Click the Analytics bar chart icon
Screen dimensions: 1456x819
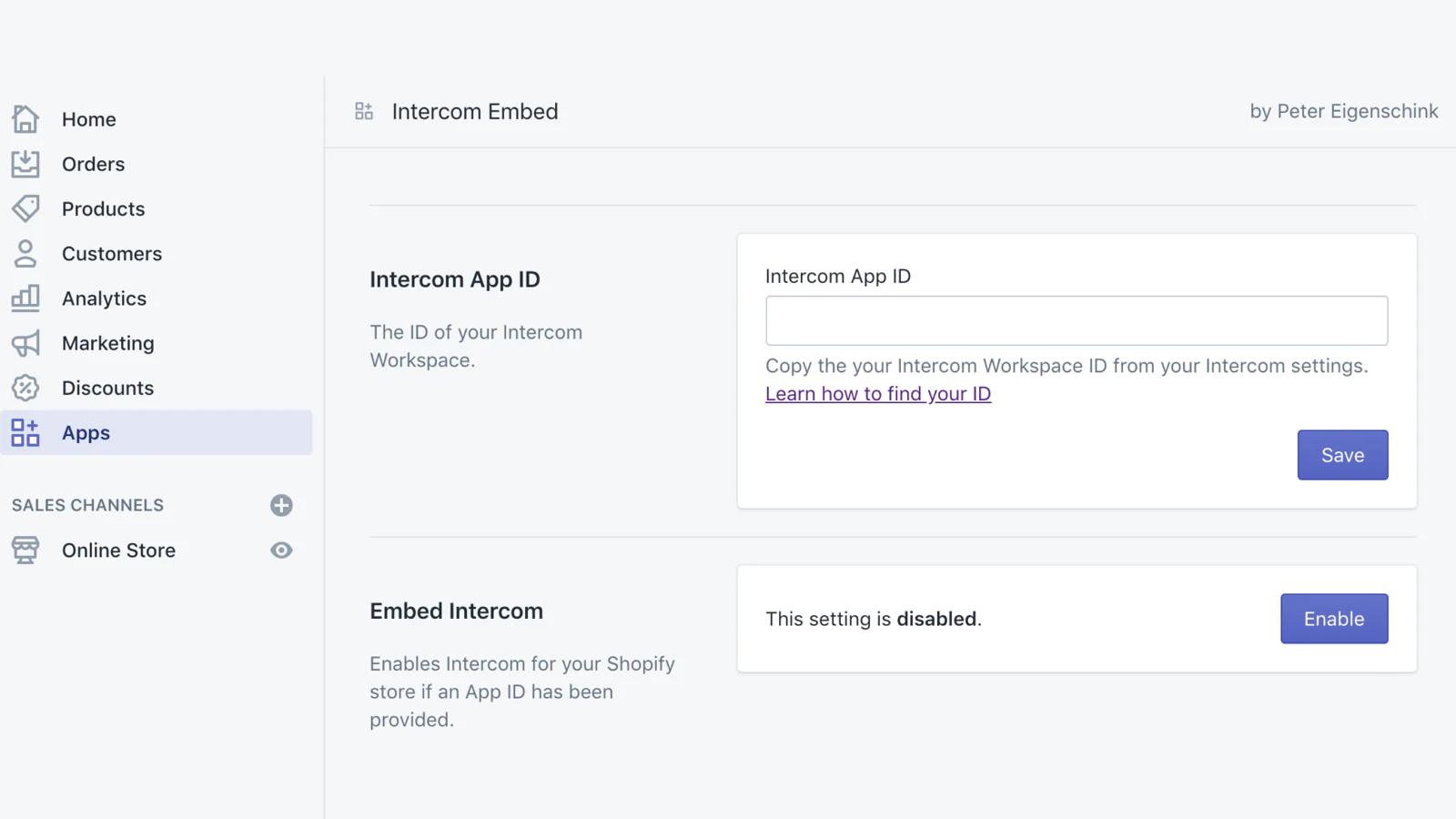tap(25, 298)
